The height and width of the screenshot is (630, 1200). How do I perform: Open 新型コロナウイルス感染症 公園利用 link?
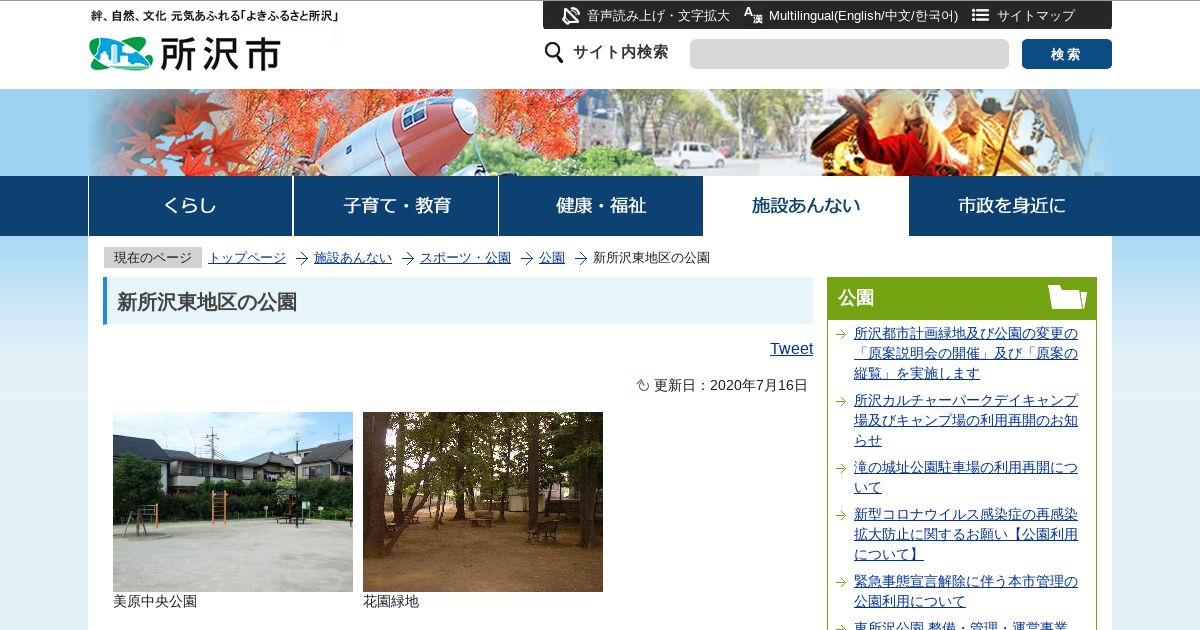pos(966,534)
